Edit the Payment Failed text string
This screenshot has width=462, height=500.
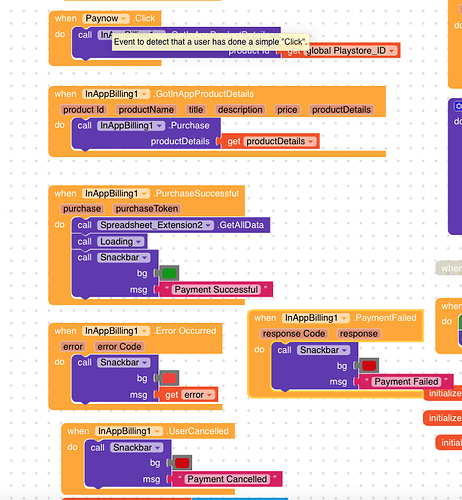406,381
